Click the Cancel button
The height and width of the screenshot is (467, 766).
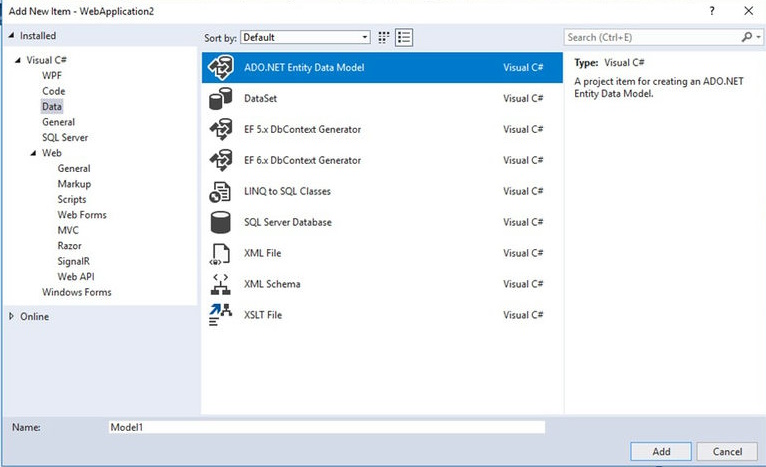point(727,451)
